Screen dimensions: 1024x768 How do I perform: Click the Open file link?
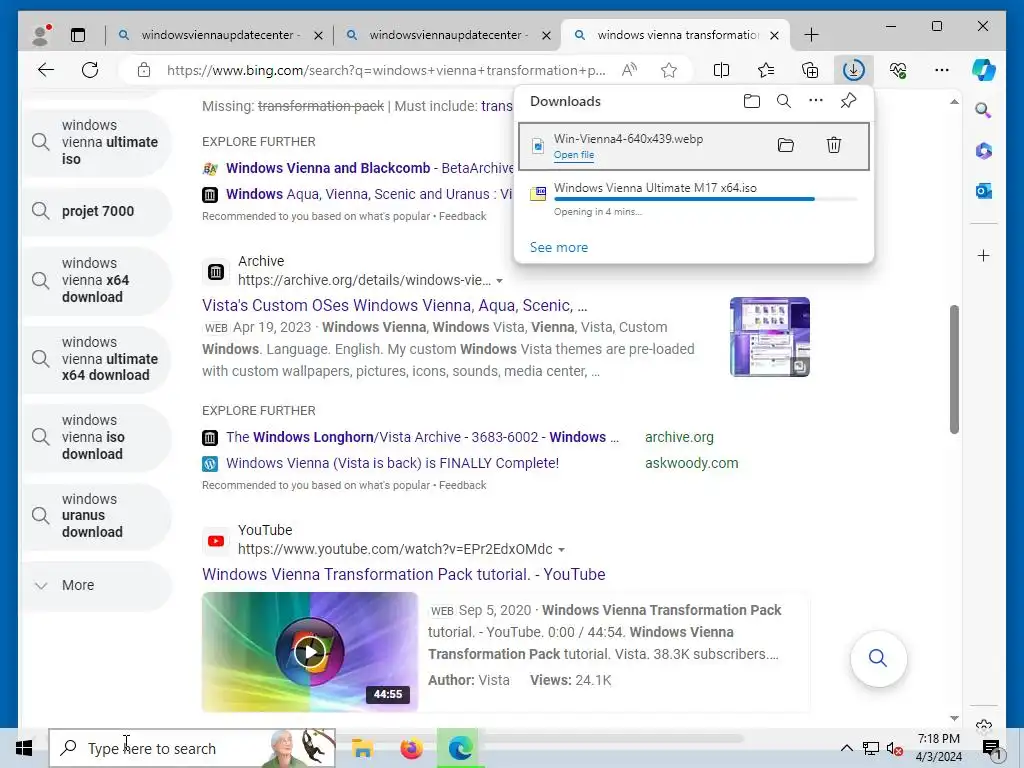pyautogui.click(x=573, y=155)
